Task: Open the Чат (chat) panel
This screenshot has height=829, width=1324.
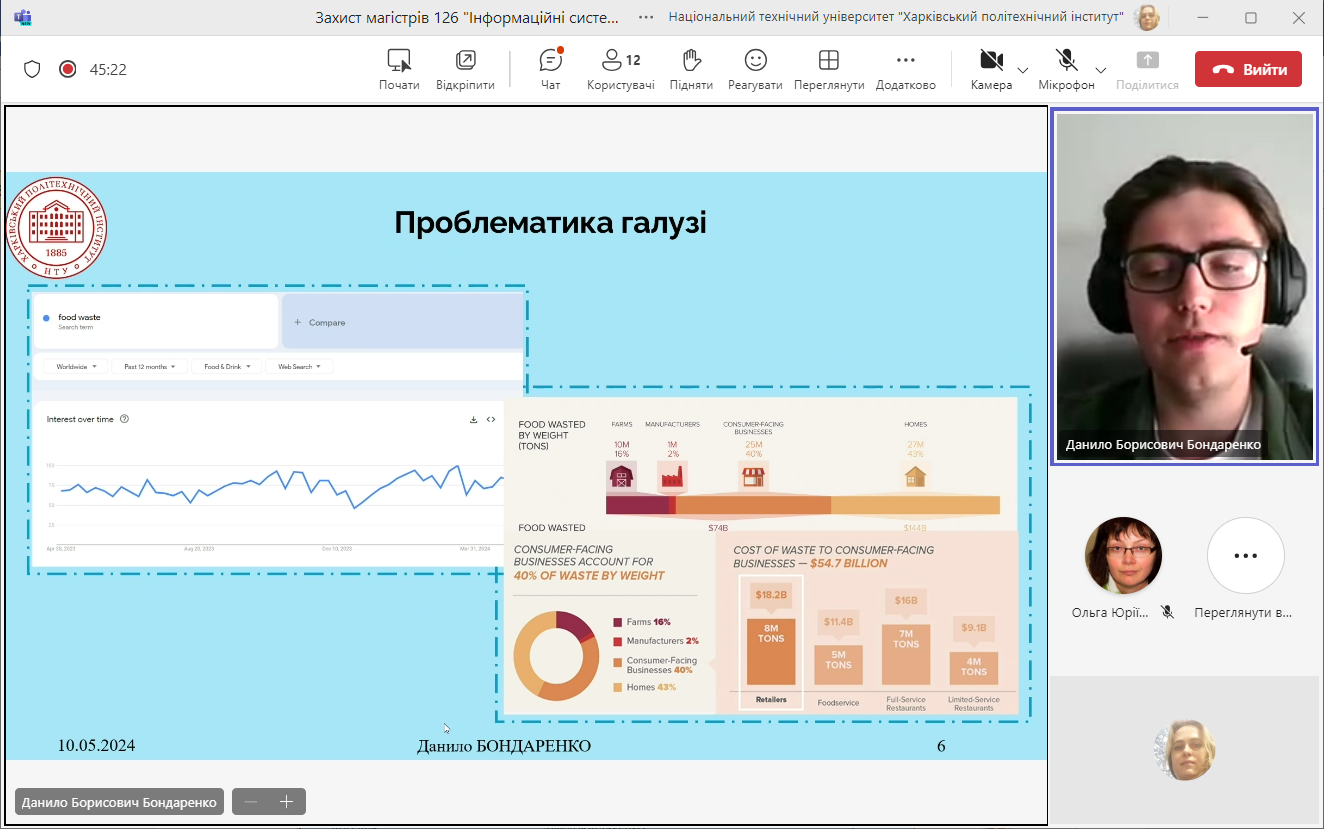Action: click(550, 69)
